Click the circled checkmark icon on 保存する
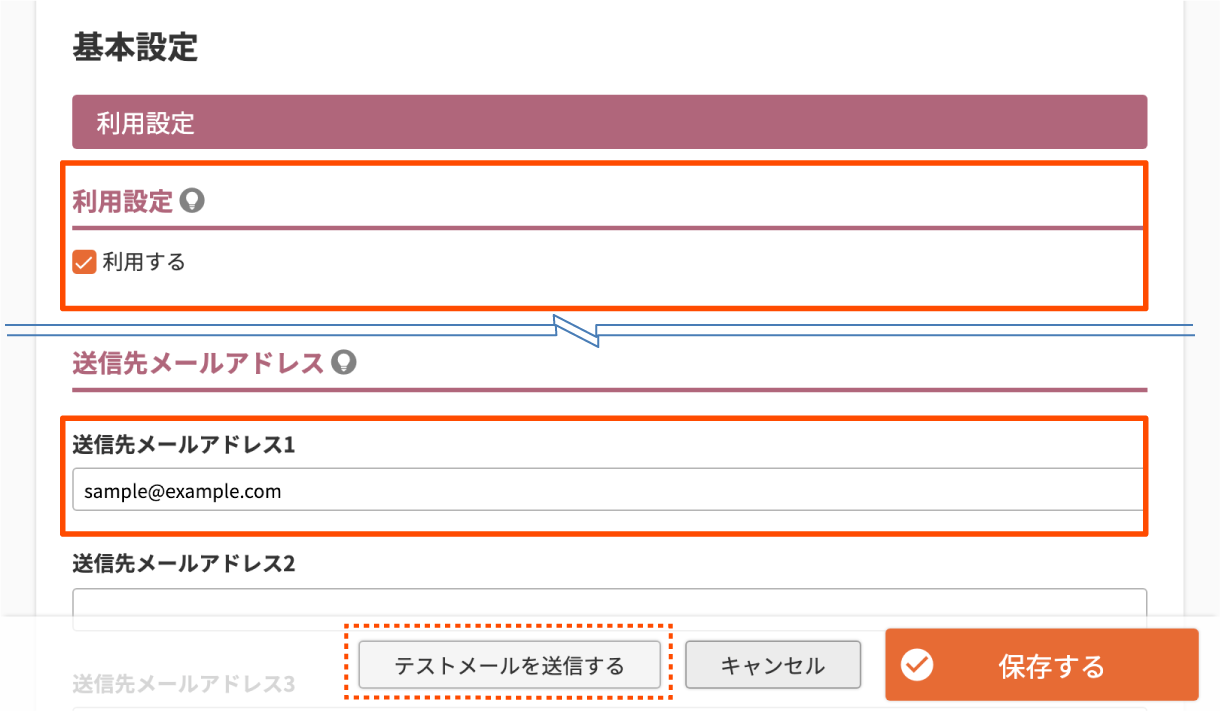Viewport: 1220px width, 711px height. pos(917,665)
